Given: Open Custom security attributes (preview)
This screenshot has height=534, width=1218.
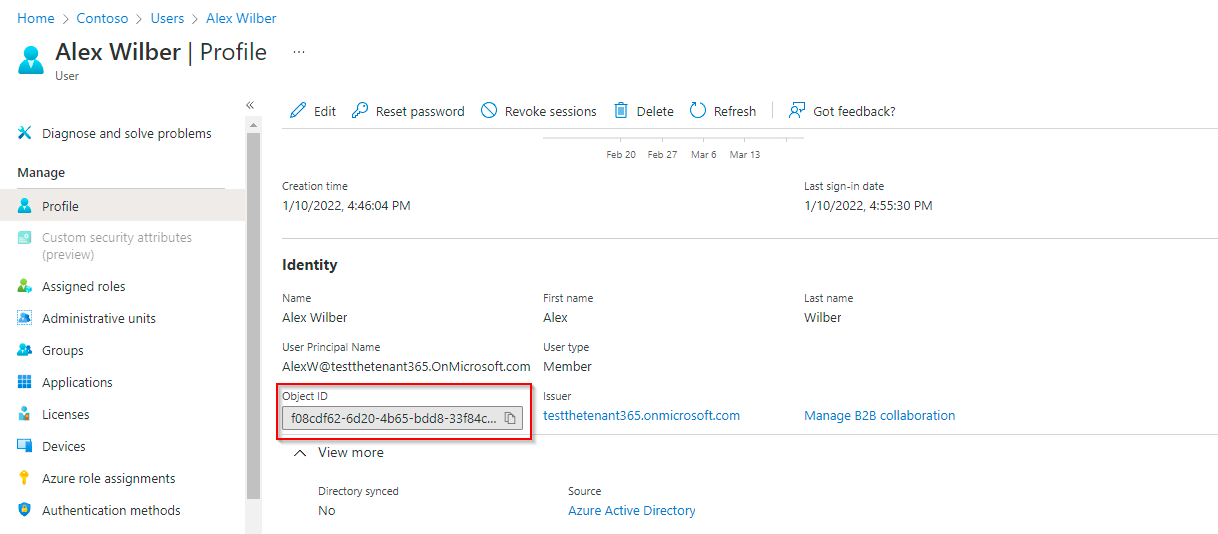Looking at the screenshot, I should (x=117, y=246).
